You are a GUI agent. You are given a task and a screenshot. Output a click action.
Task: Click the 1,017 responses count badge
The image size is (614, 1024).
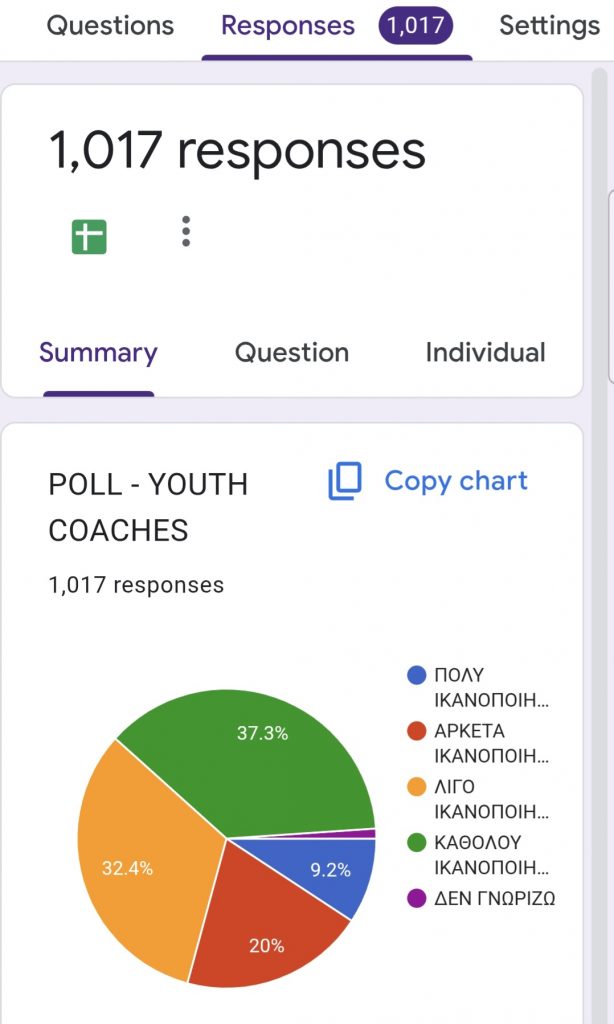click(415, 26)
